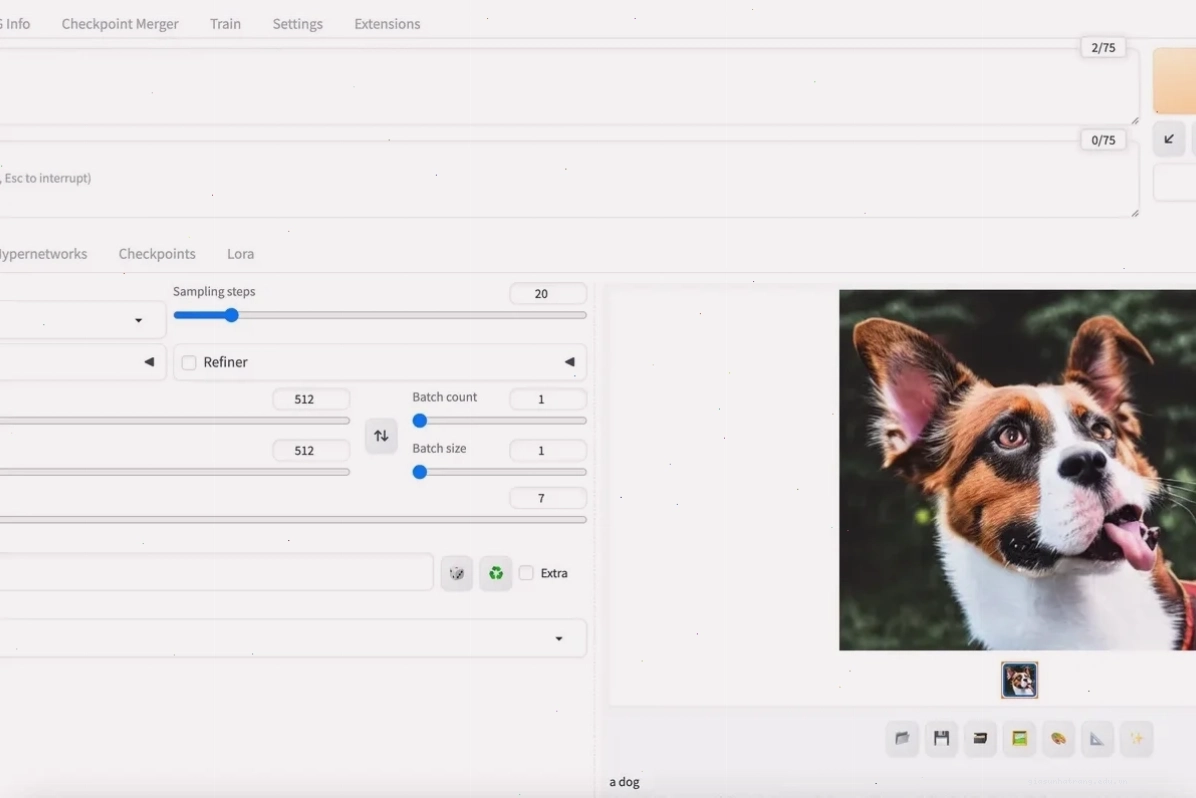Go to the Settings tab

pos(297,24)
